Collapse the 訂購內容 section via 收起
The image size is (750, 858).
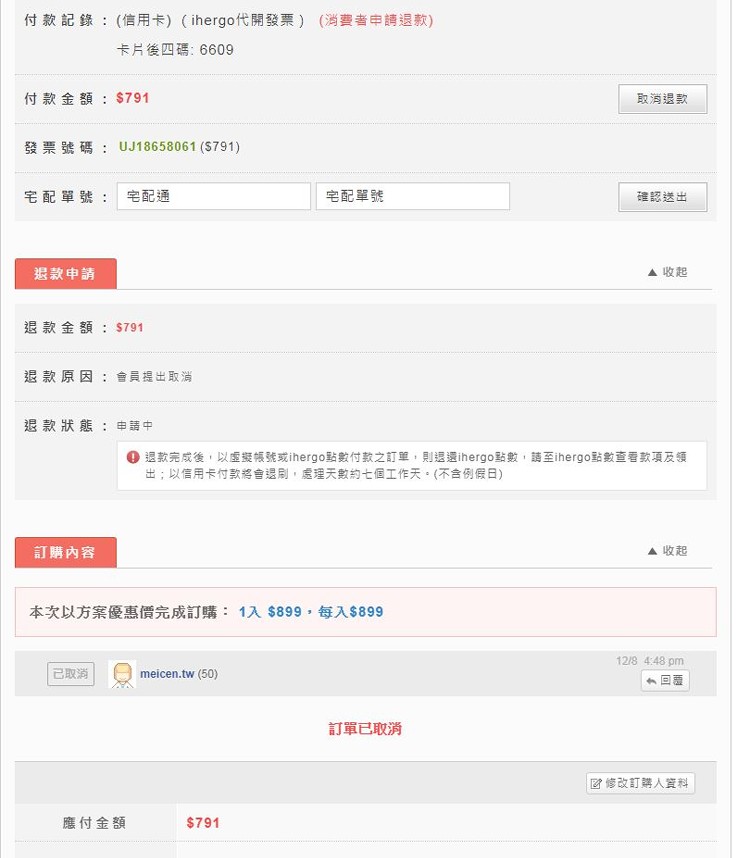[667, 550]
